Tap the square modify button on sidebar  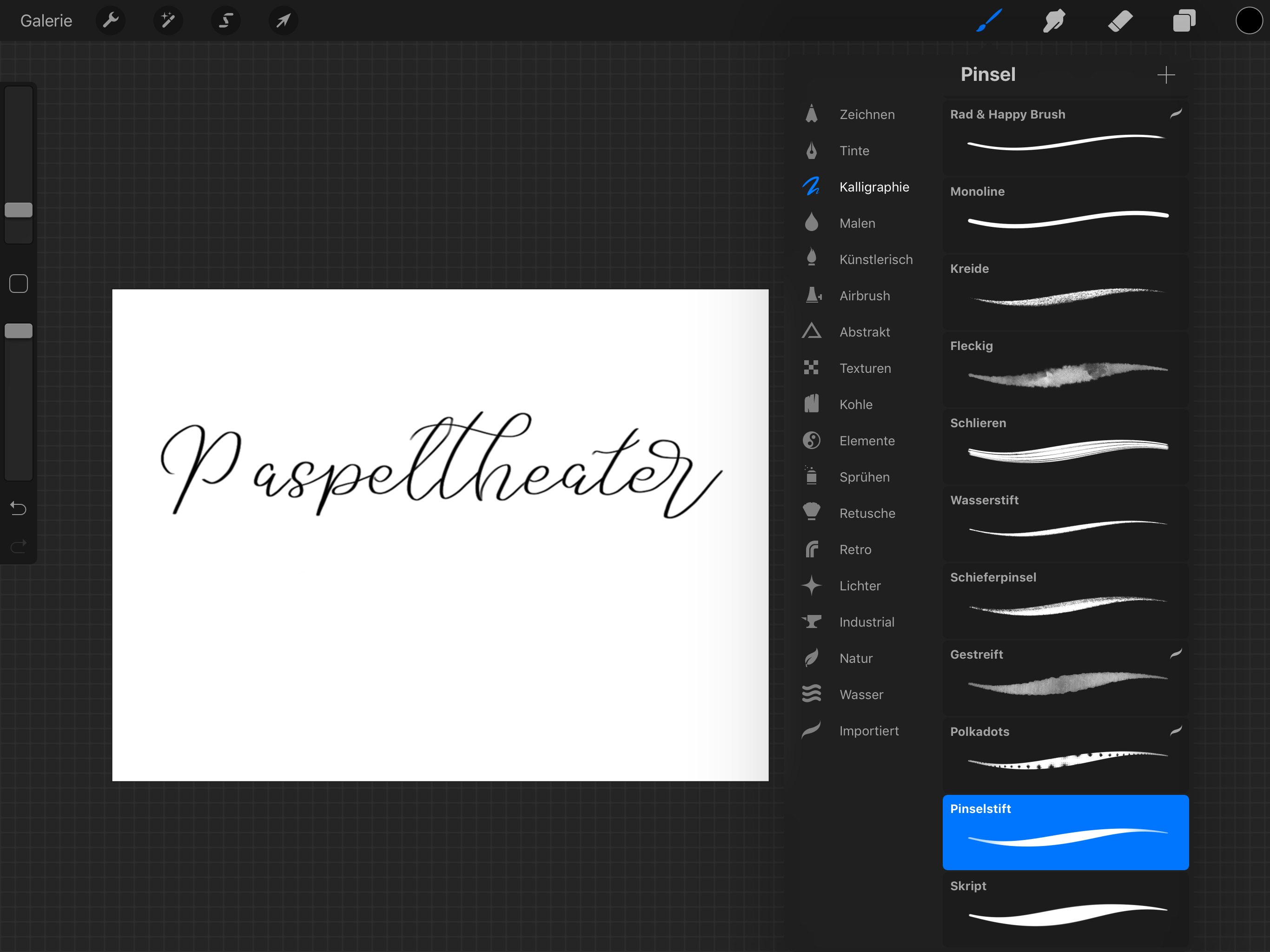pos(19,283)
